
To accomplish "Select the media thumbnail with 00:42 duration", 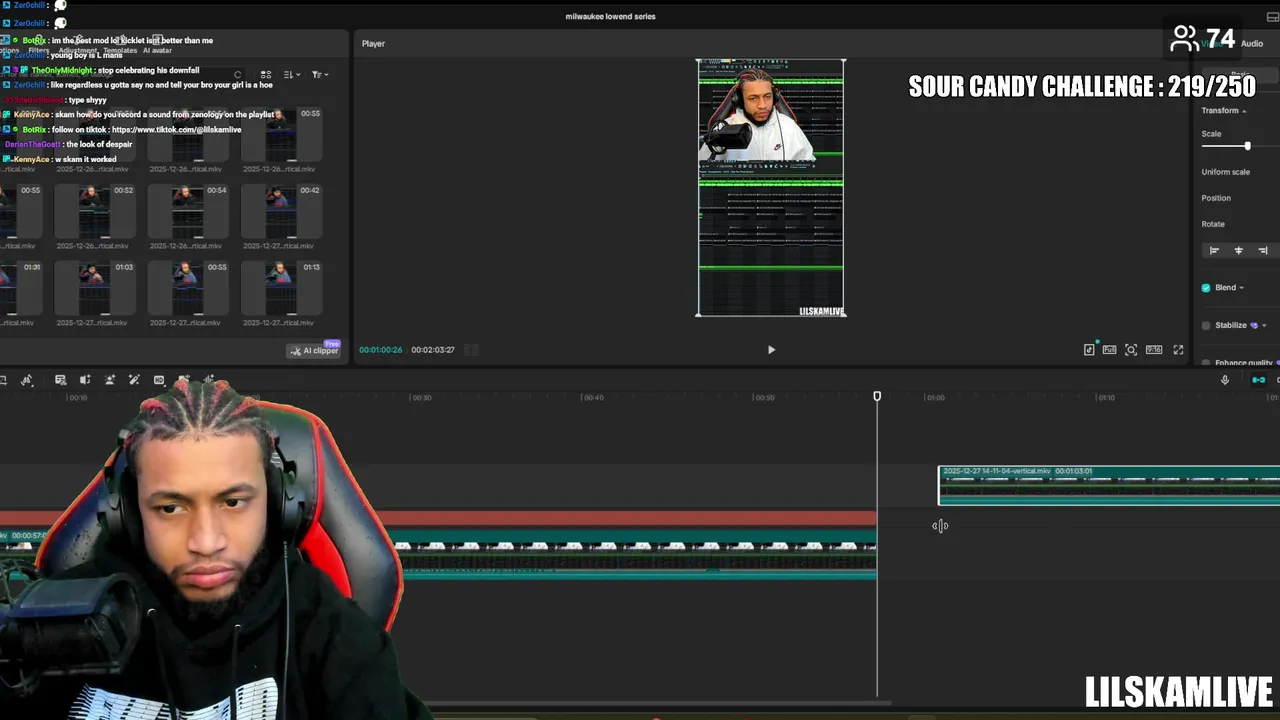I will click(281, 210).
